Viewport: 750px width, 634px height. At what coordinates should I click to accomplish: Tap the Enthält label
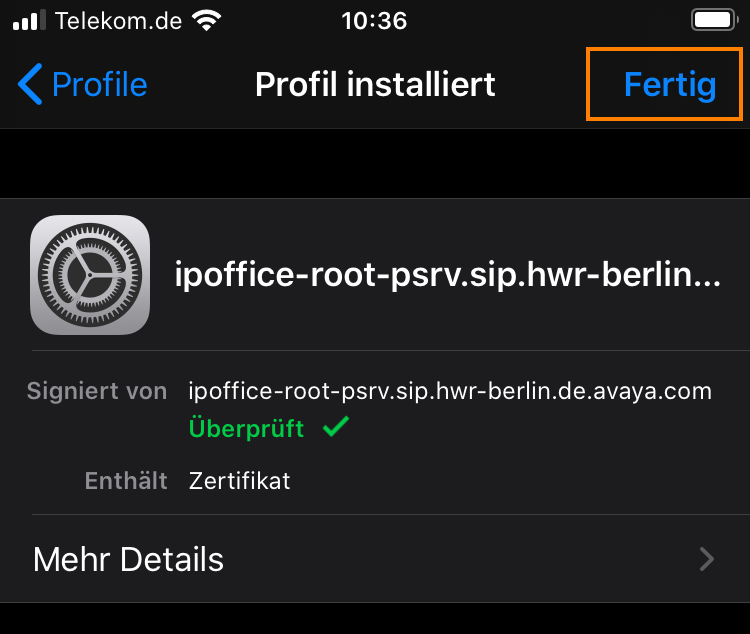[x=126, y=481]
